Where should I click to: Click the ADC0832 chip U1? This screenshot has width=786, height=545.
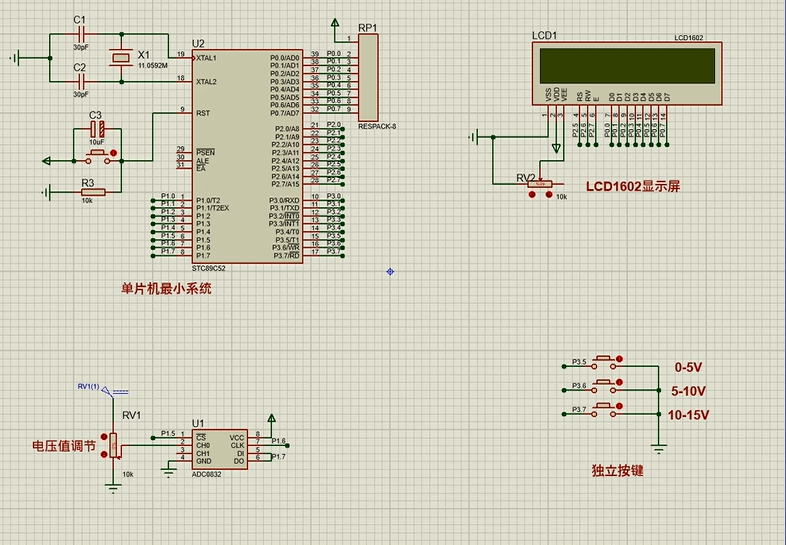(218, 448)
